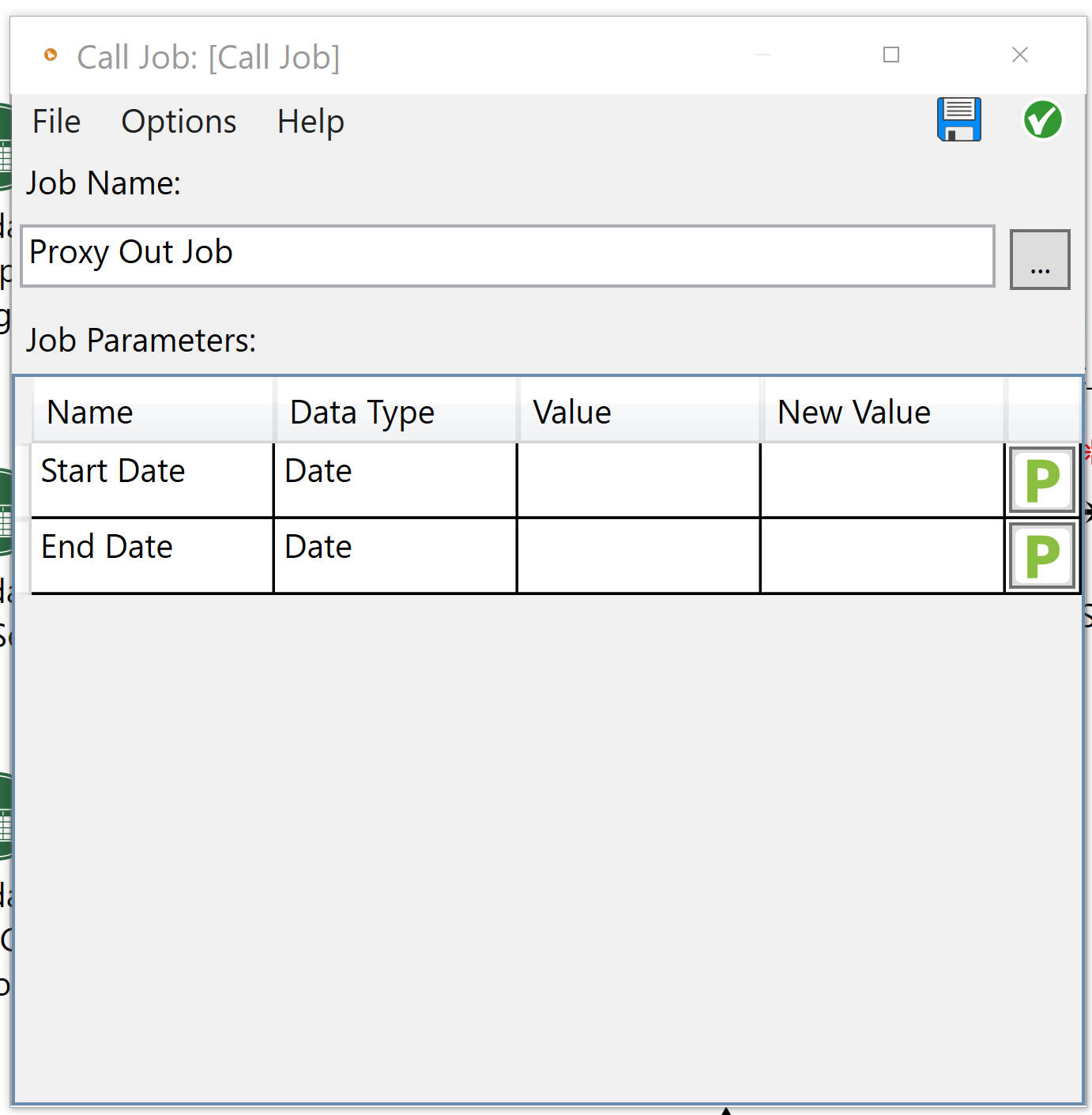This screenshot has height=1115, width=1092.
Task: Click the New Value cell for End Date
Action: (x=881, y=554)
